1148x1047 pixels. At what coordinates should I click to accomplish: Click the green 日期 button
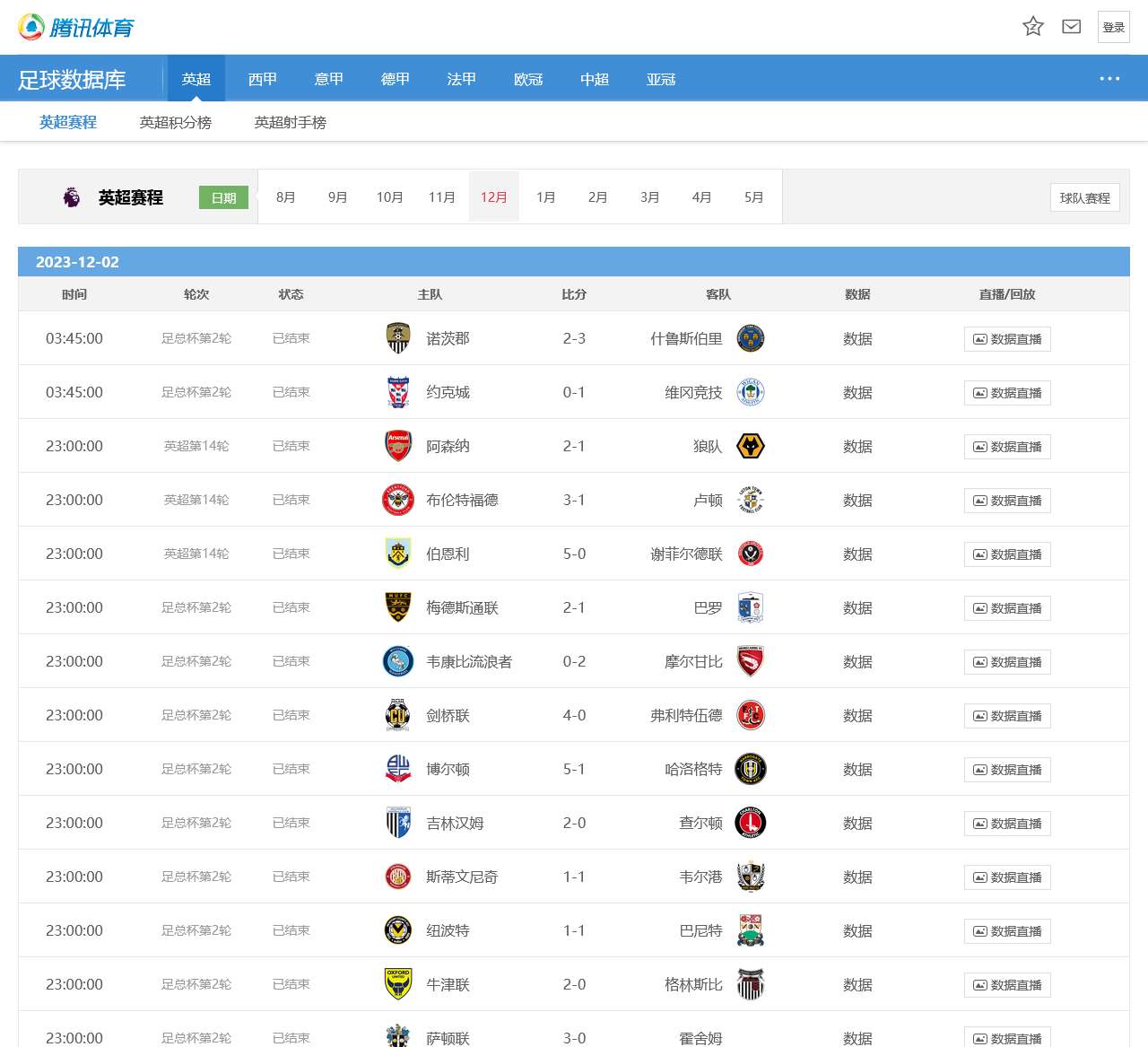223,197
